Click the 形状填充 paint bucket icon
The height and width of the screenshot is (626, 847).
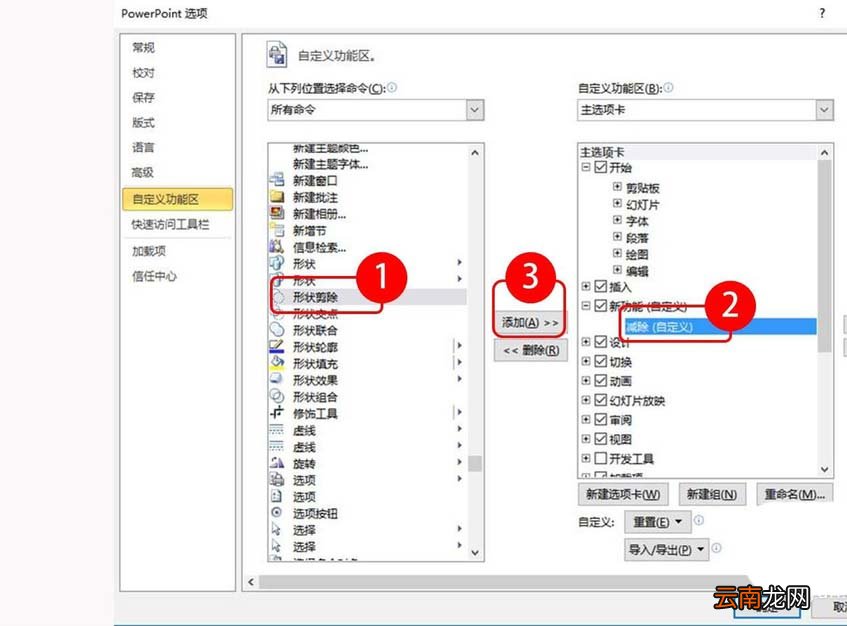tap(277, 363)
